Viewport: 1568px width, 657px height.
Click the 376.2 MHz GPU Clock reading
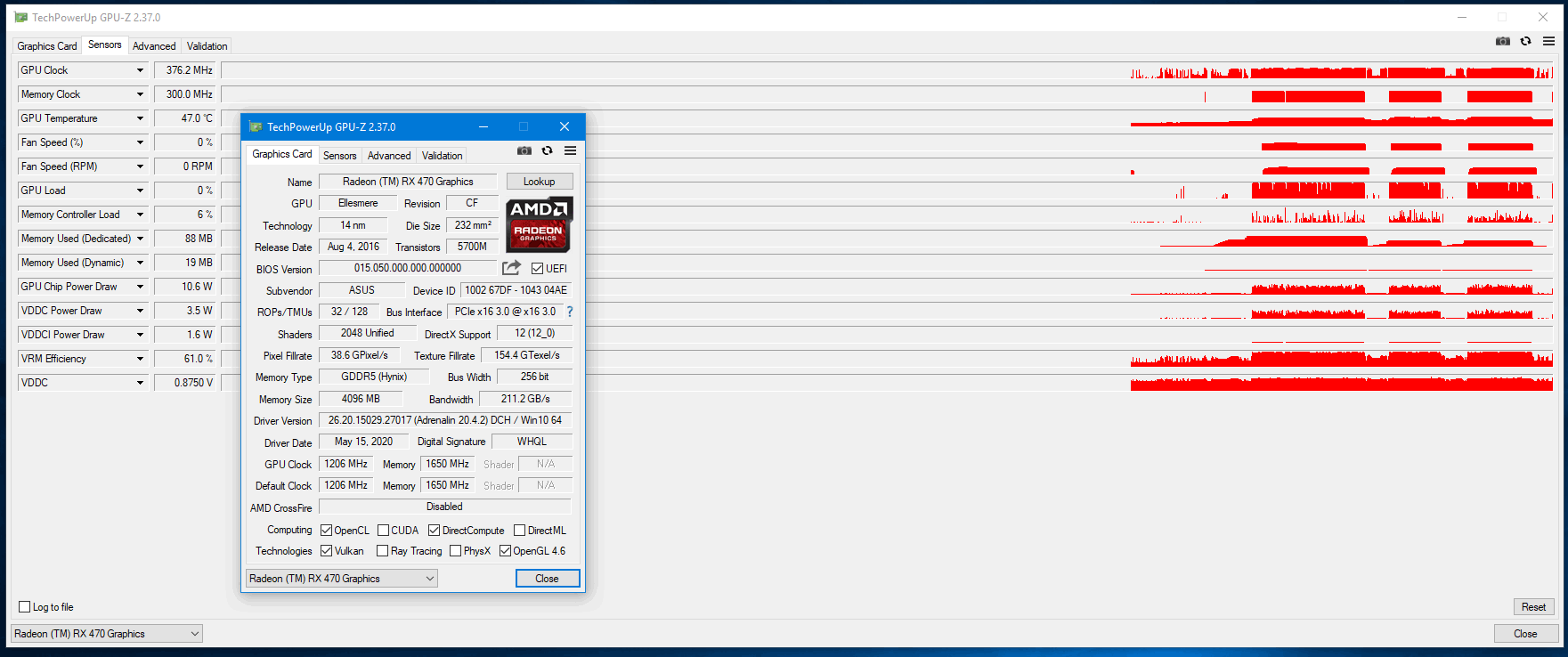(186, 70)
